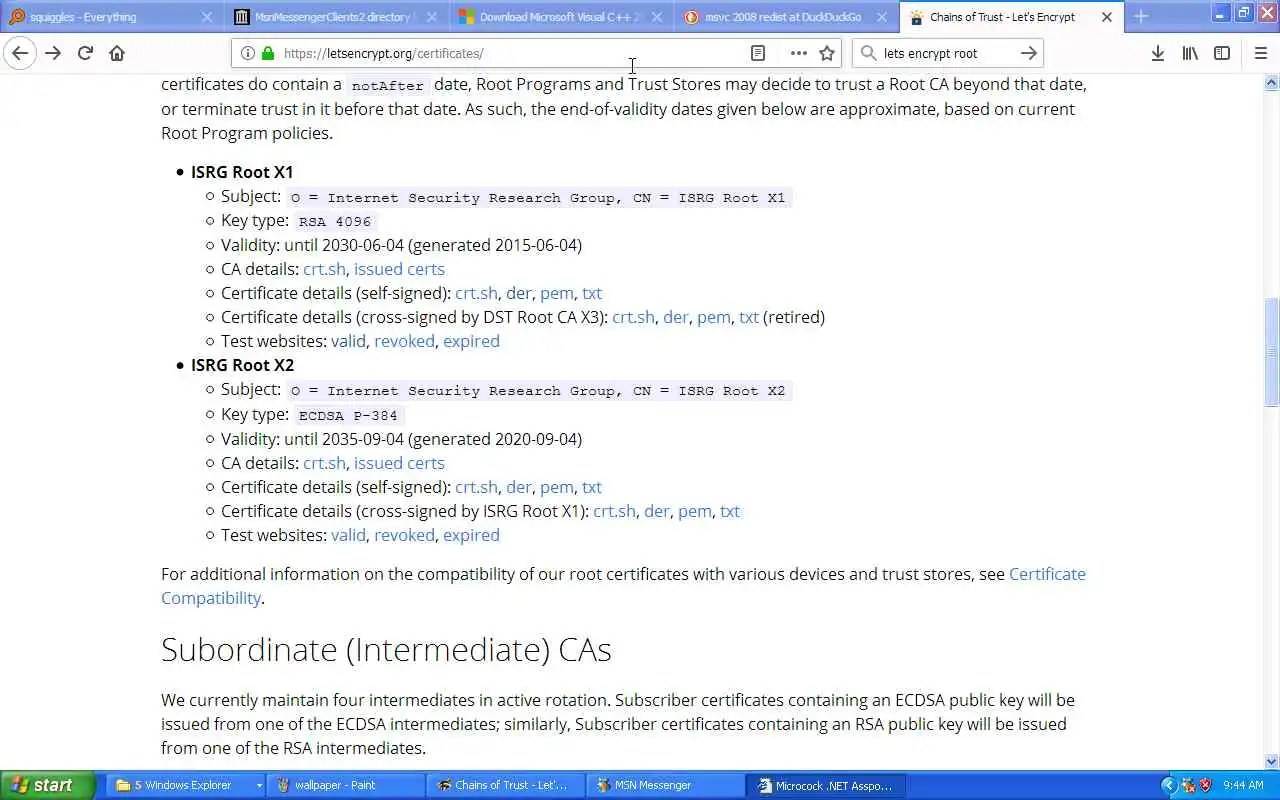Open ISRG Root X2 issued certs link

pyautogui.click(x=399, y=463)
